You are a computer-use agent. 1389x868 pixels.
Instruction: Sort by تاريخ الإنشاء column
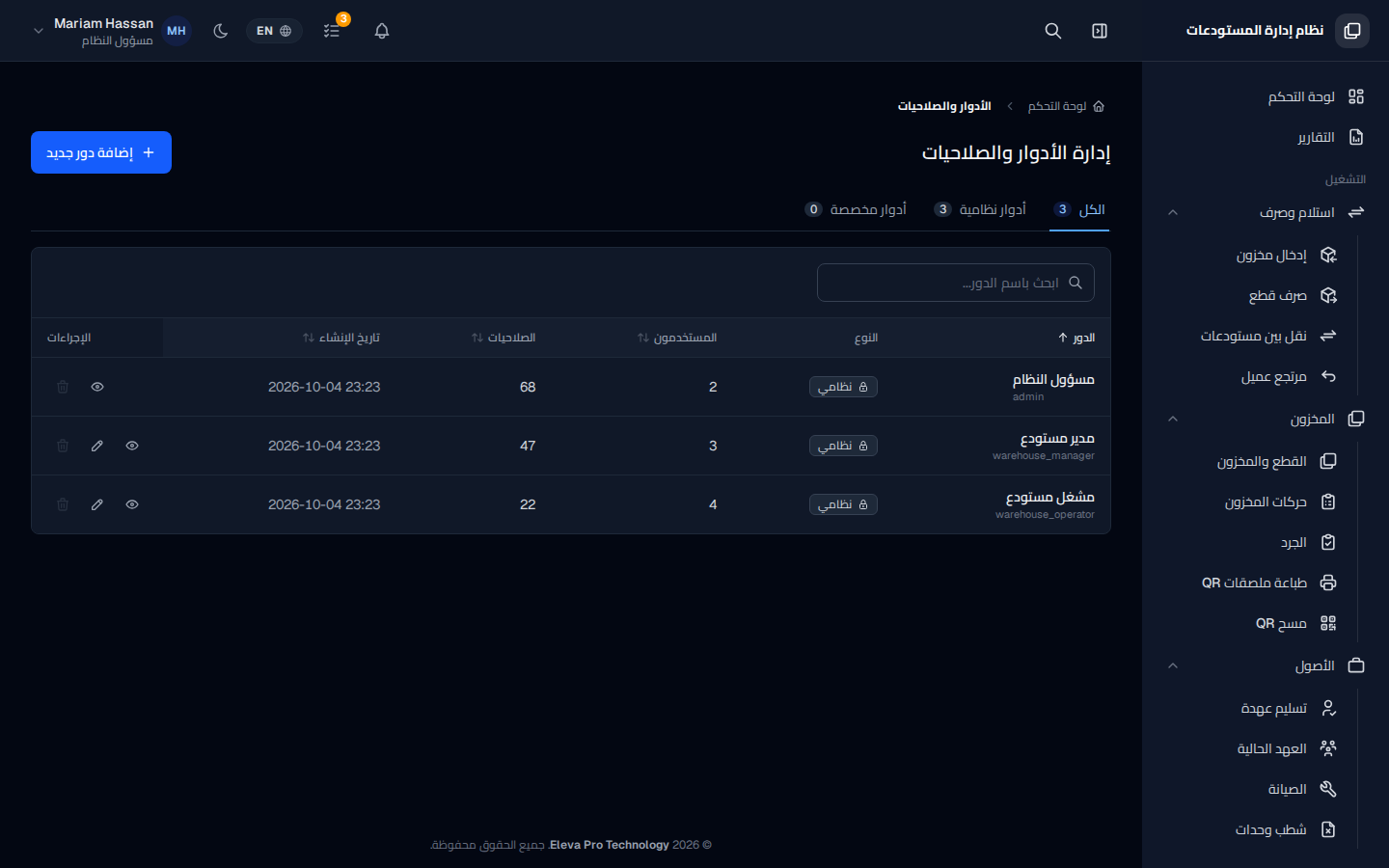(x=341, y=338)
